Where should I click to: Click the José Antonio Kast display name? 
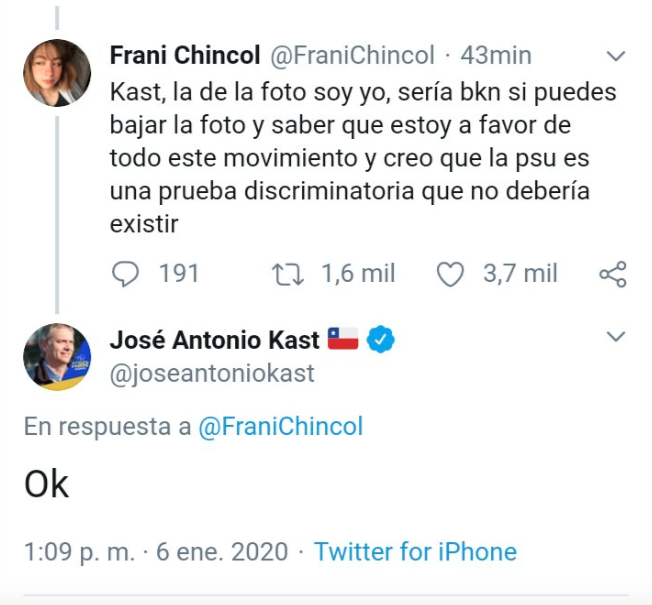coord(215,340)
